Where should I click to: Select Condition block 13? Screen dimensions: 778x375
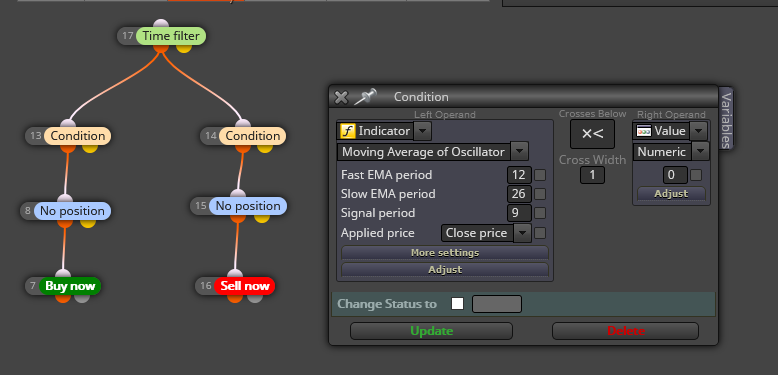(77, 136)
